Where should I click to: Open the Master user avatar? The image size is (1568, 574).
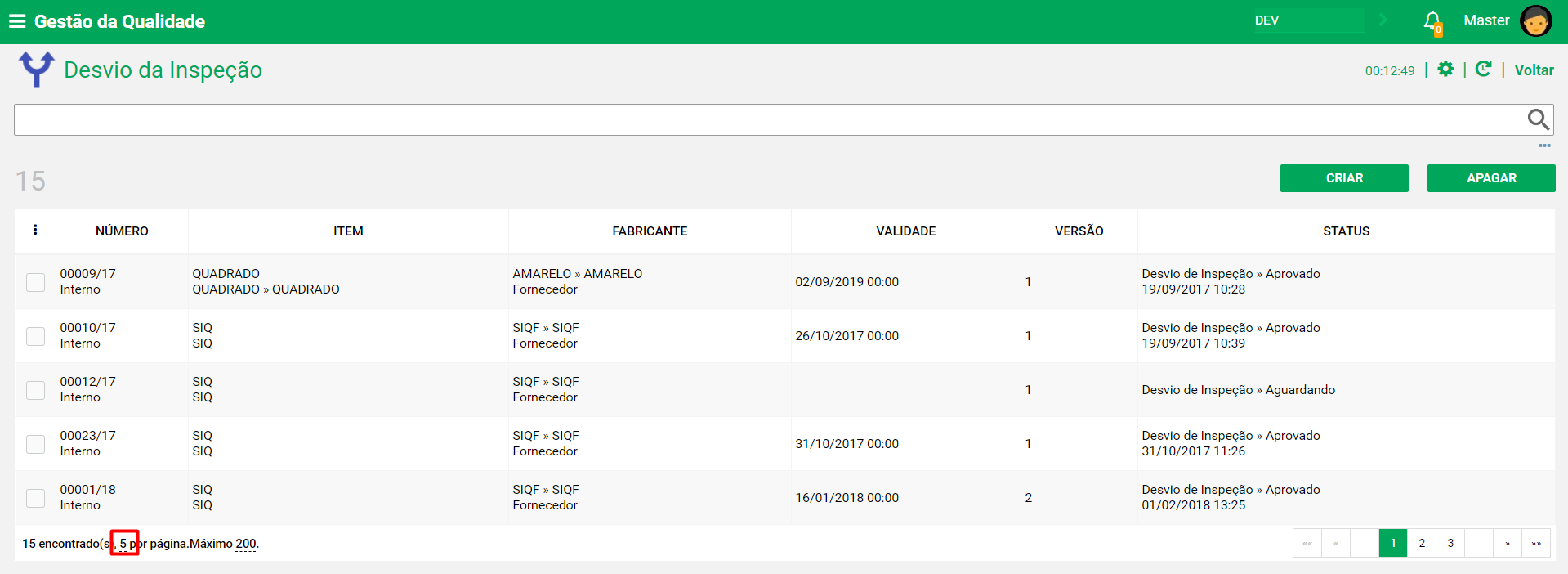coord(1535,21)
